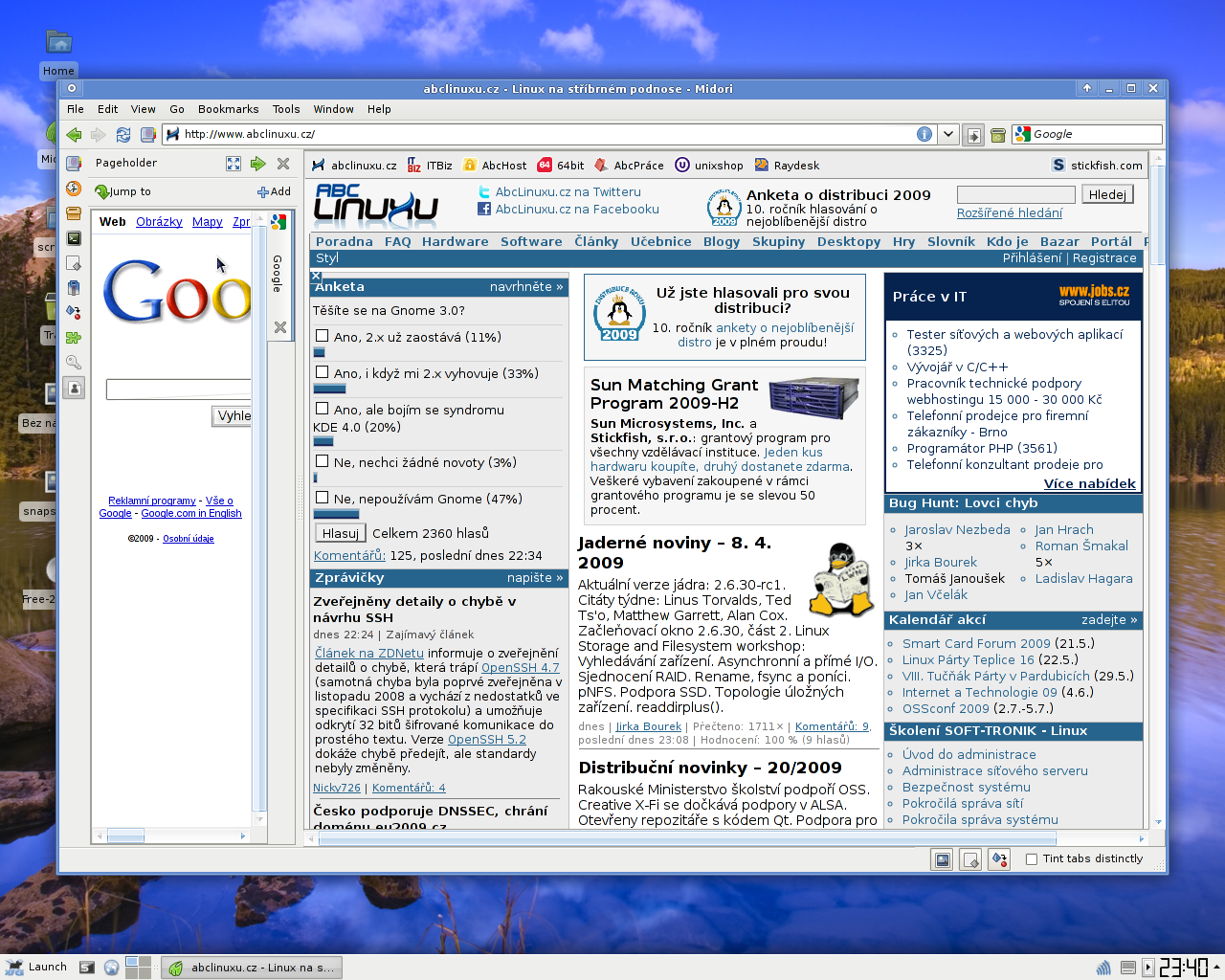Expand Anketa 'navrhněte »' link

(526, 286)
